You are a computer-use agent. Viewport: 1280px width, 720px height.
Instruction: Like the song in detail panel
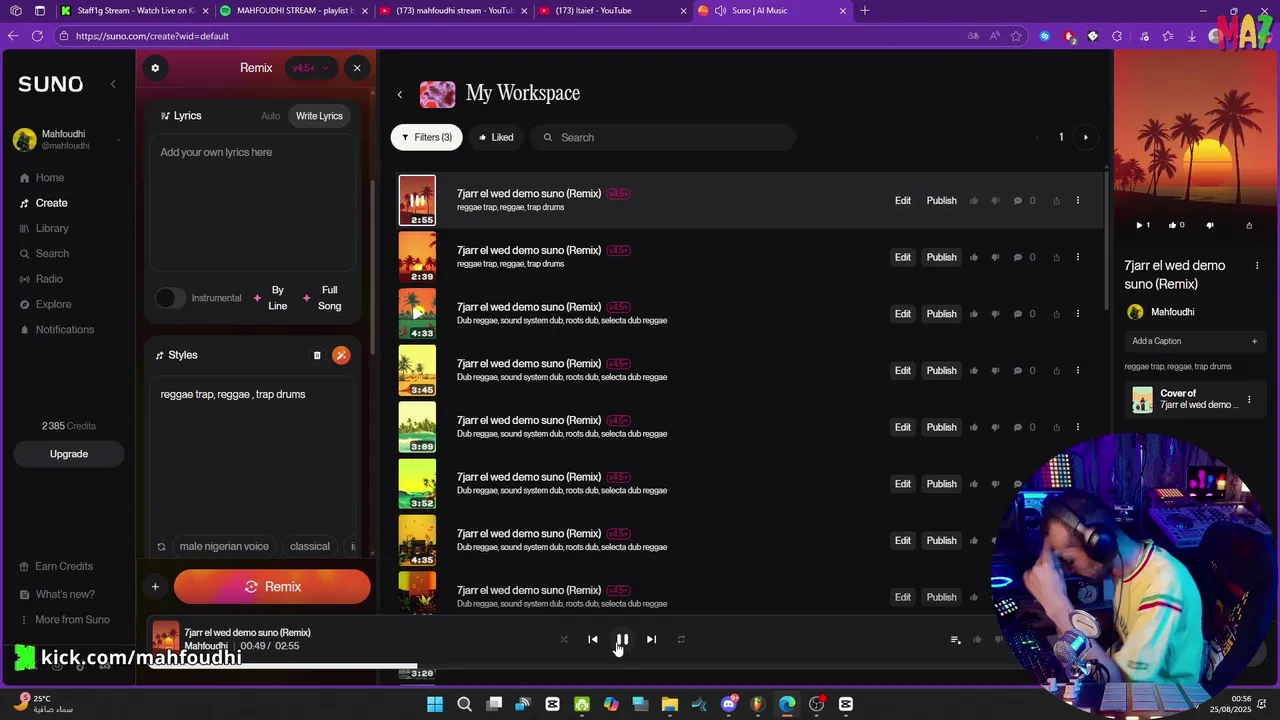coord(1176,226)
